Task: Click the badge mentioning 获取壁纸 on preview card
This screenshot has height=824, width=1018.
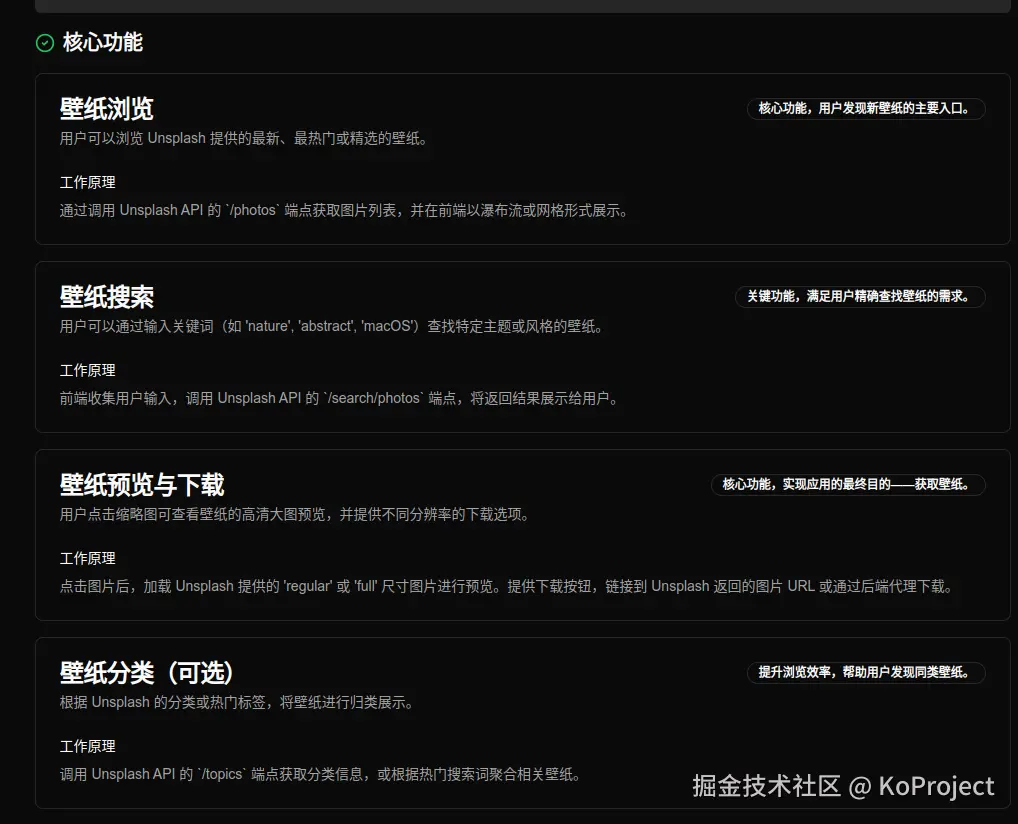Action: click(x=850, y=485)
